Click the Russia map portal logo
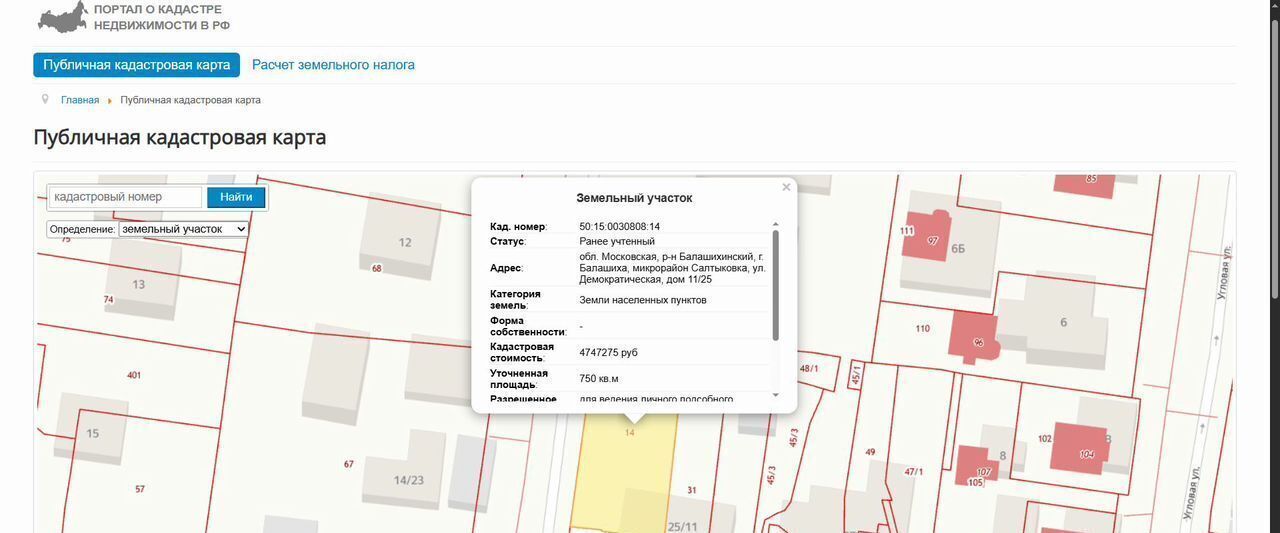The height and width of the screenshot is (533, 1280). point(63,16)
